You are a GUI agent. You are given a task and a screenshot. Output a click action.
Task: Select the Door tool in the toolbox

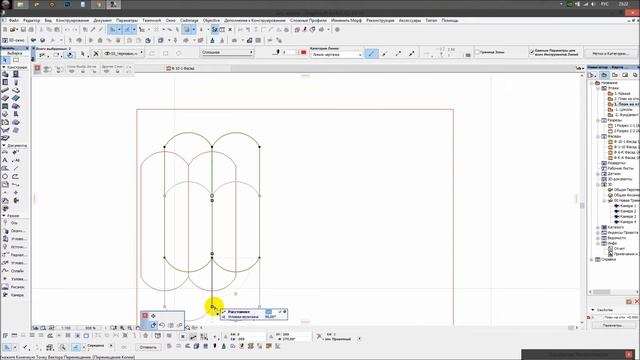click(16, 74)
